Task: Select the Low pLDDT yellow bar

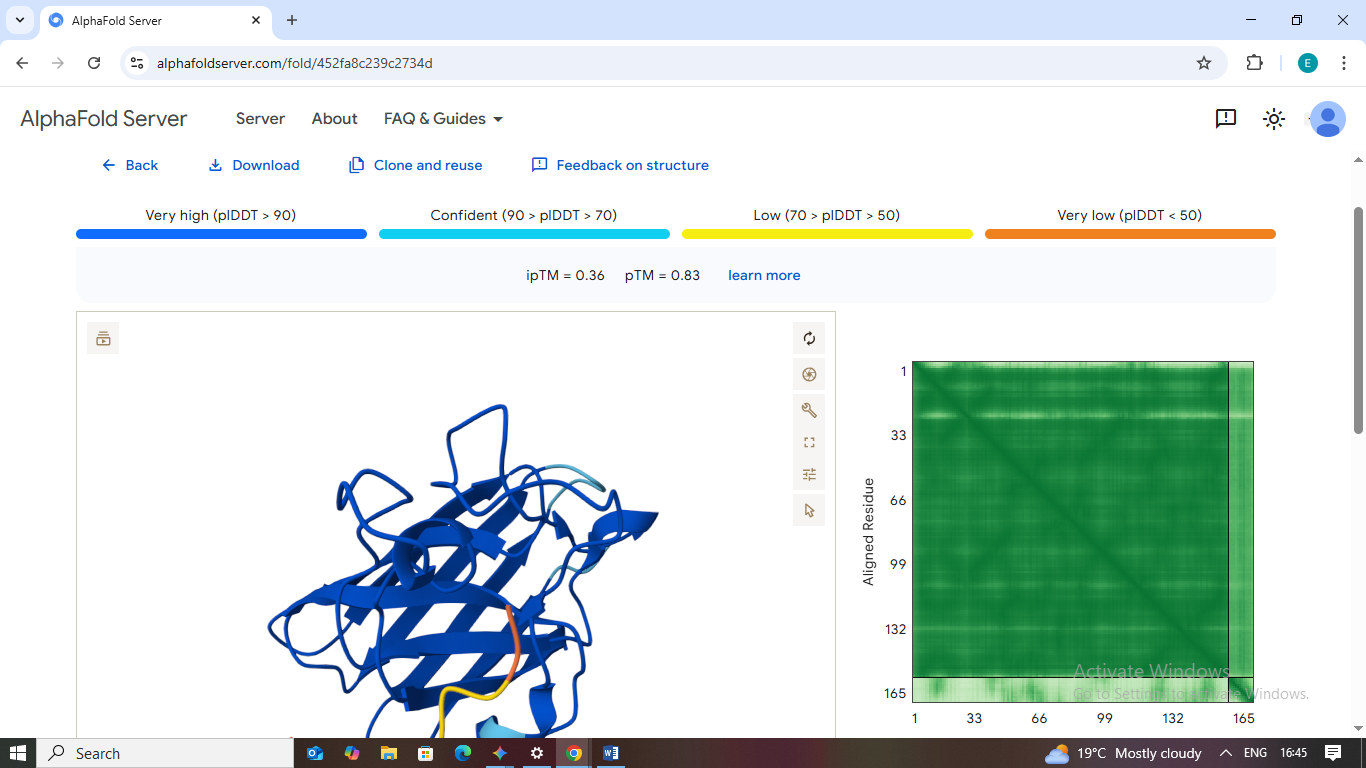Action: pos(827,234)
